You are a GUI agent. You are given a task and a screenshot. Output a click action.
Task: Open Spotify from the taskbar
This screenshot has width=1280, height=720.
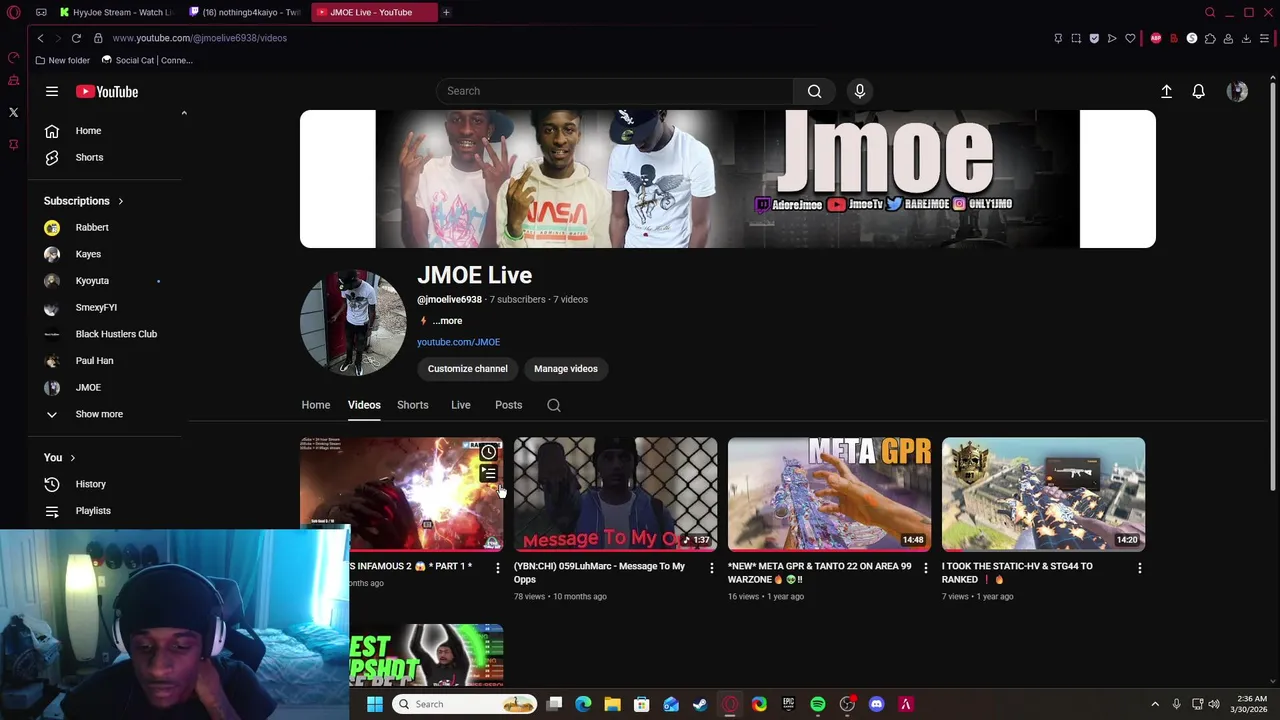point(818,704)
